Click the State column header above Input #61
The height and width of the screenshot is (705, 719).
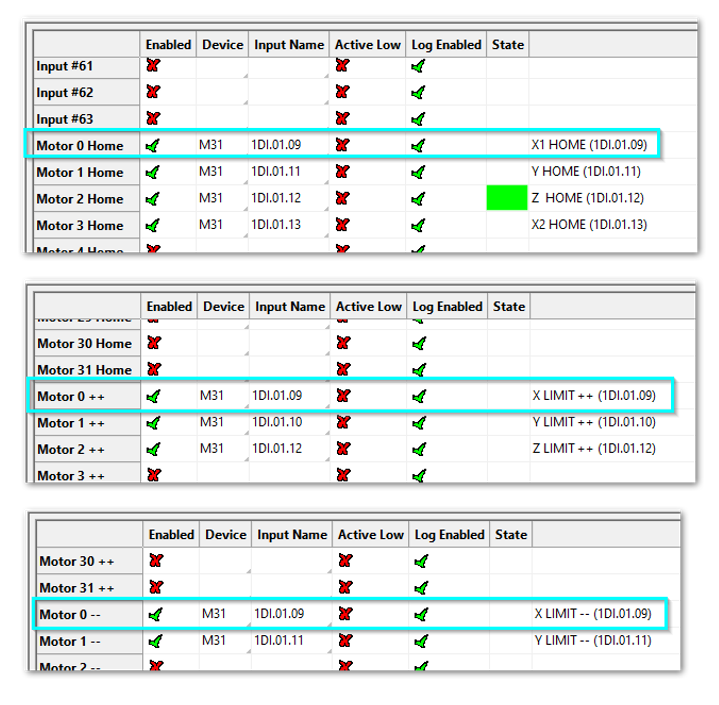click(x=507, y=45)
